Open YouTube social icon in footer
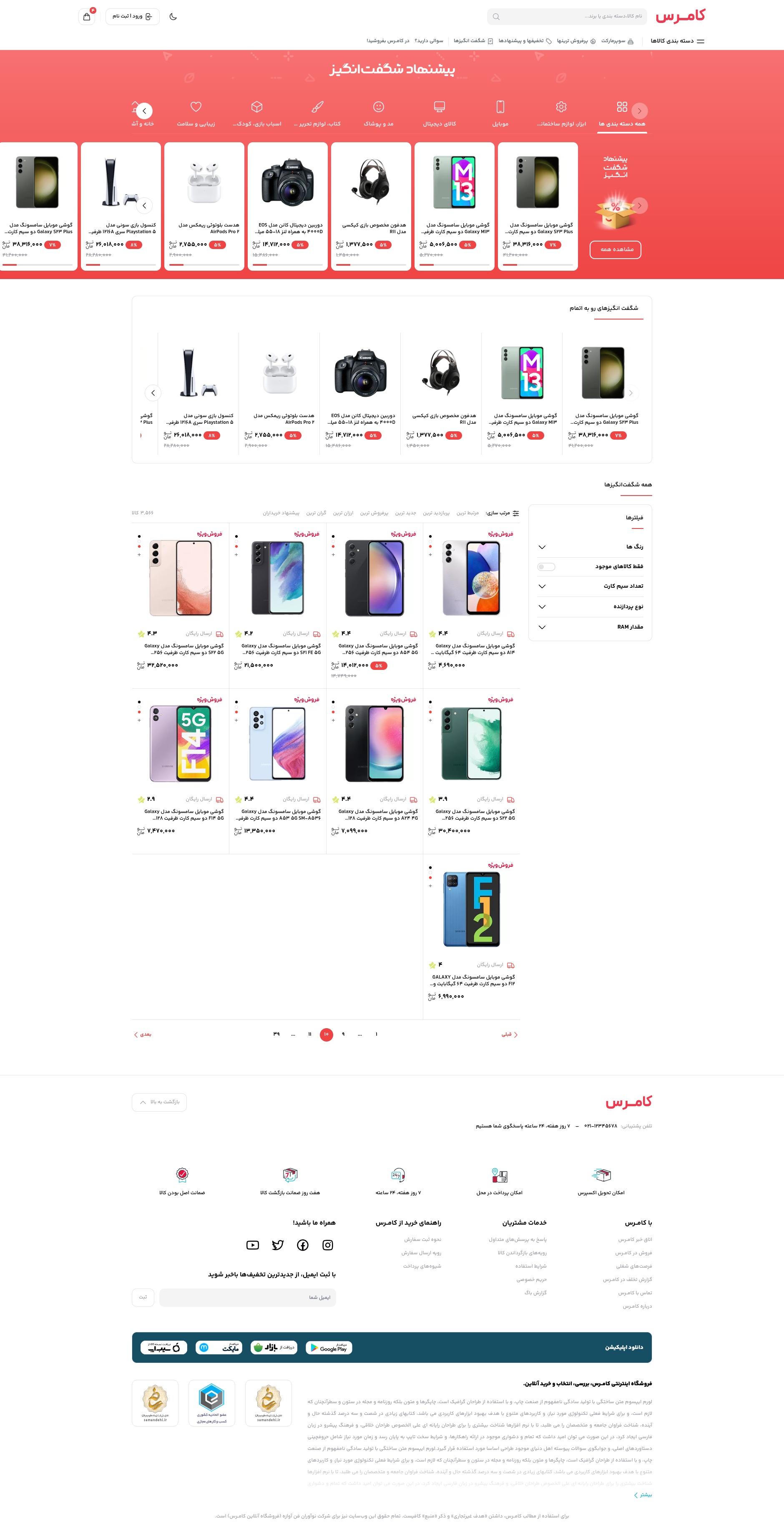Viewport: 784px width, 1525px height. click(253, 1245)
